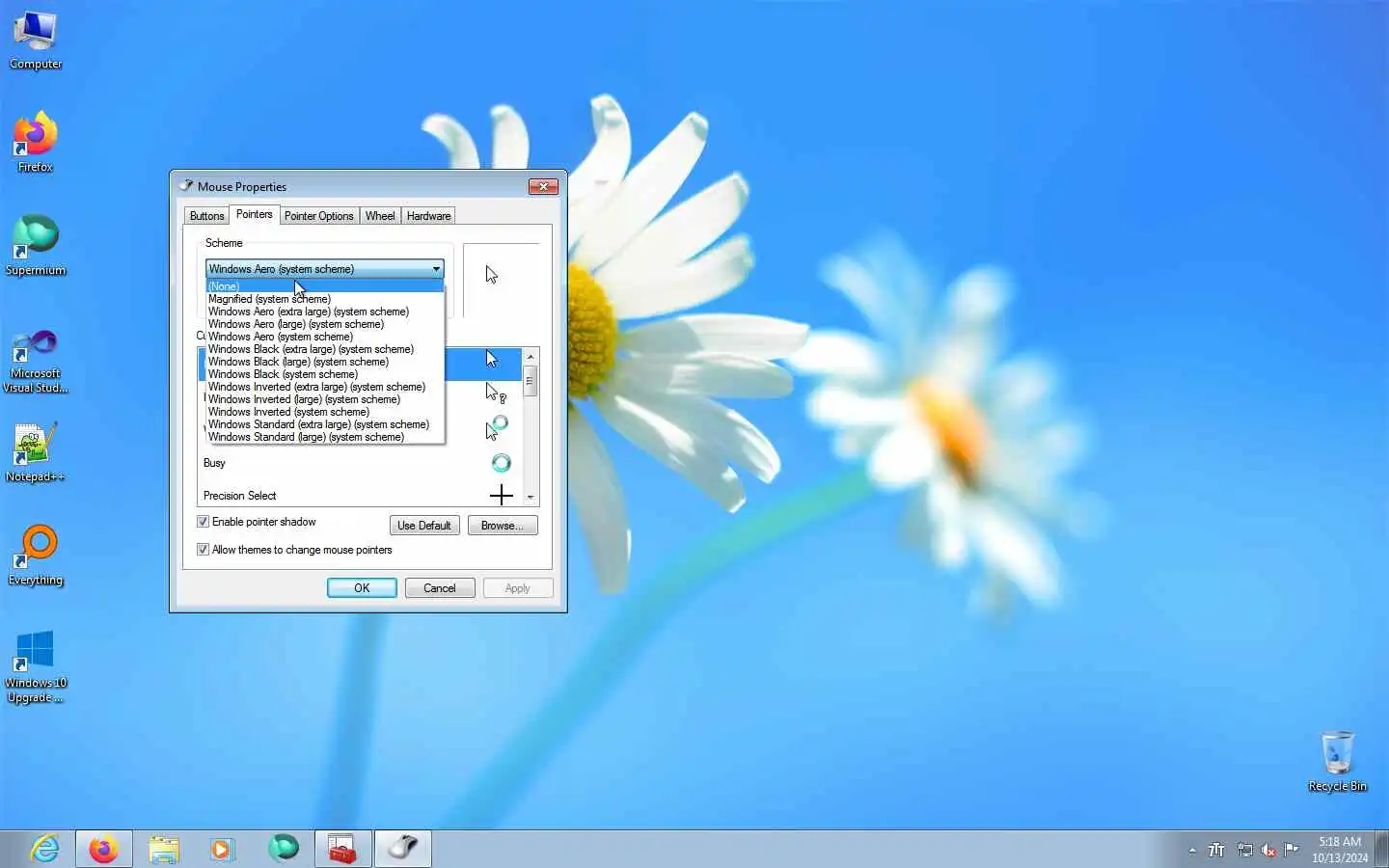Viewport: 1389px width, 868px height.
Task: Select the Everything search desktop shortcut
Action: [36, 556]
